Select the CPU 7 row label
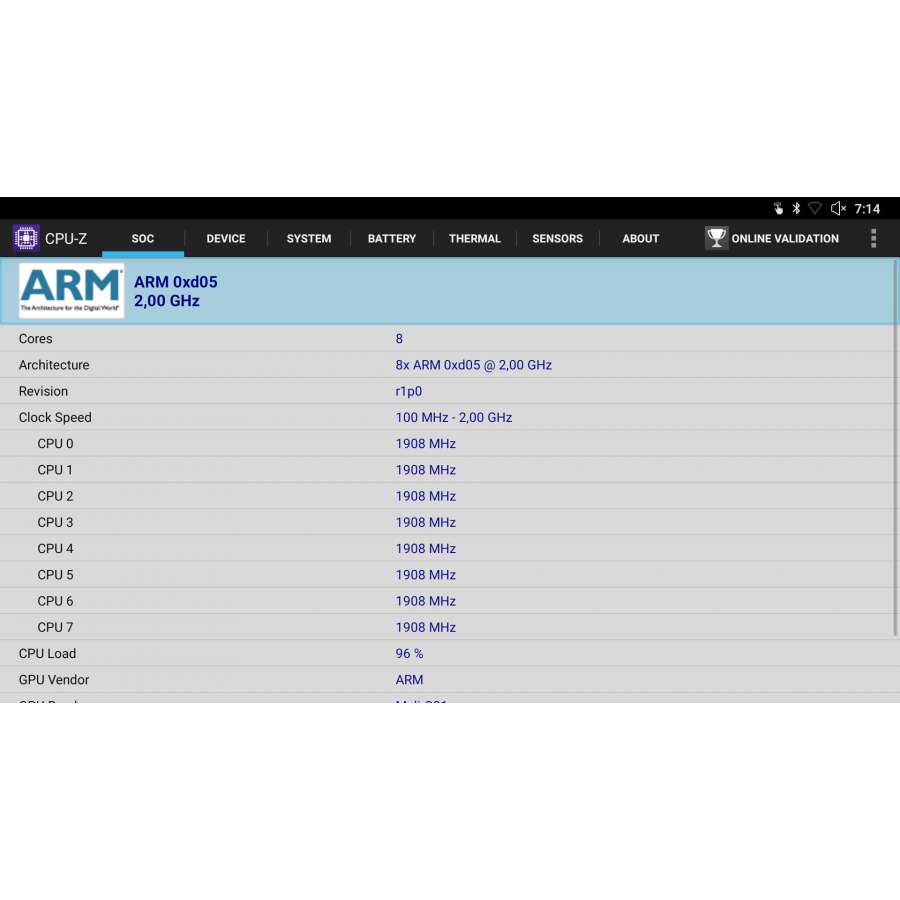The width and height of the screenshot is (900, 900). (x=55, y=627)
